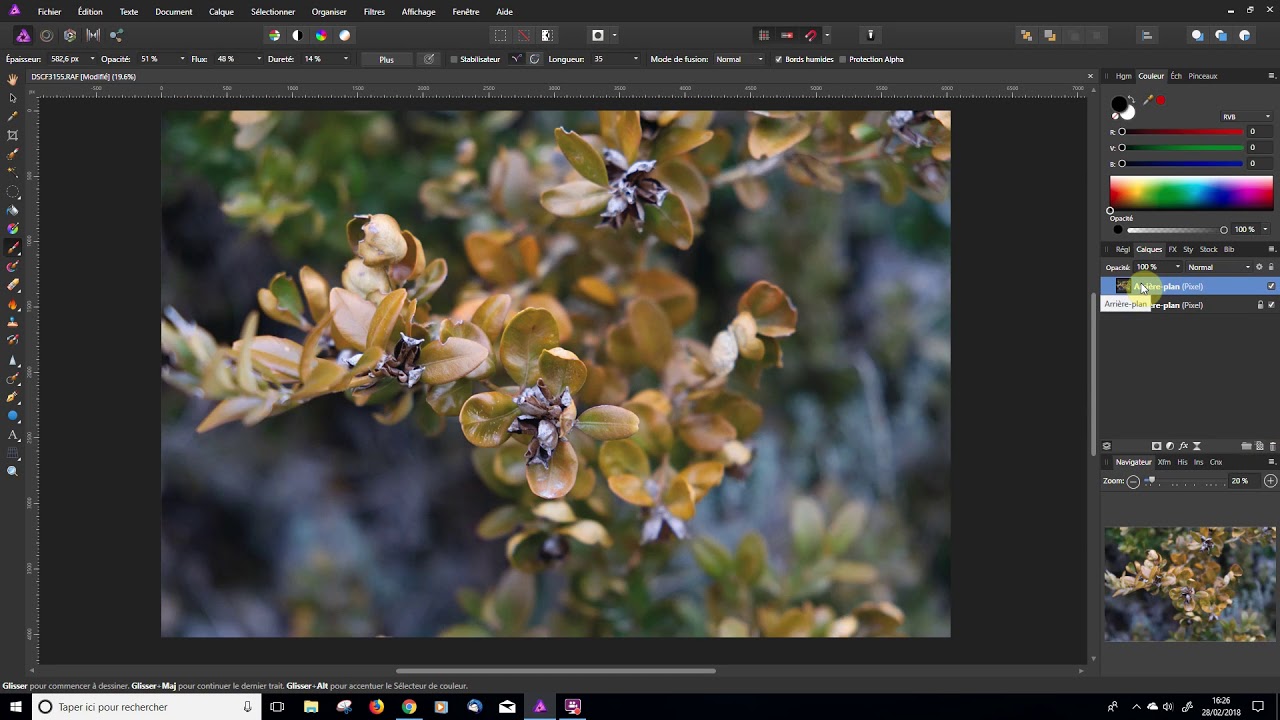The height and width of the screenshot is (720, 1280).
Task: Select the Artistic Text tool
Action: pos(13,435)
